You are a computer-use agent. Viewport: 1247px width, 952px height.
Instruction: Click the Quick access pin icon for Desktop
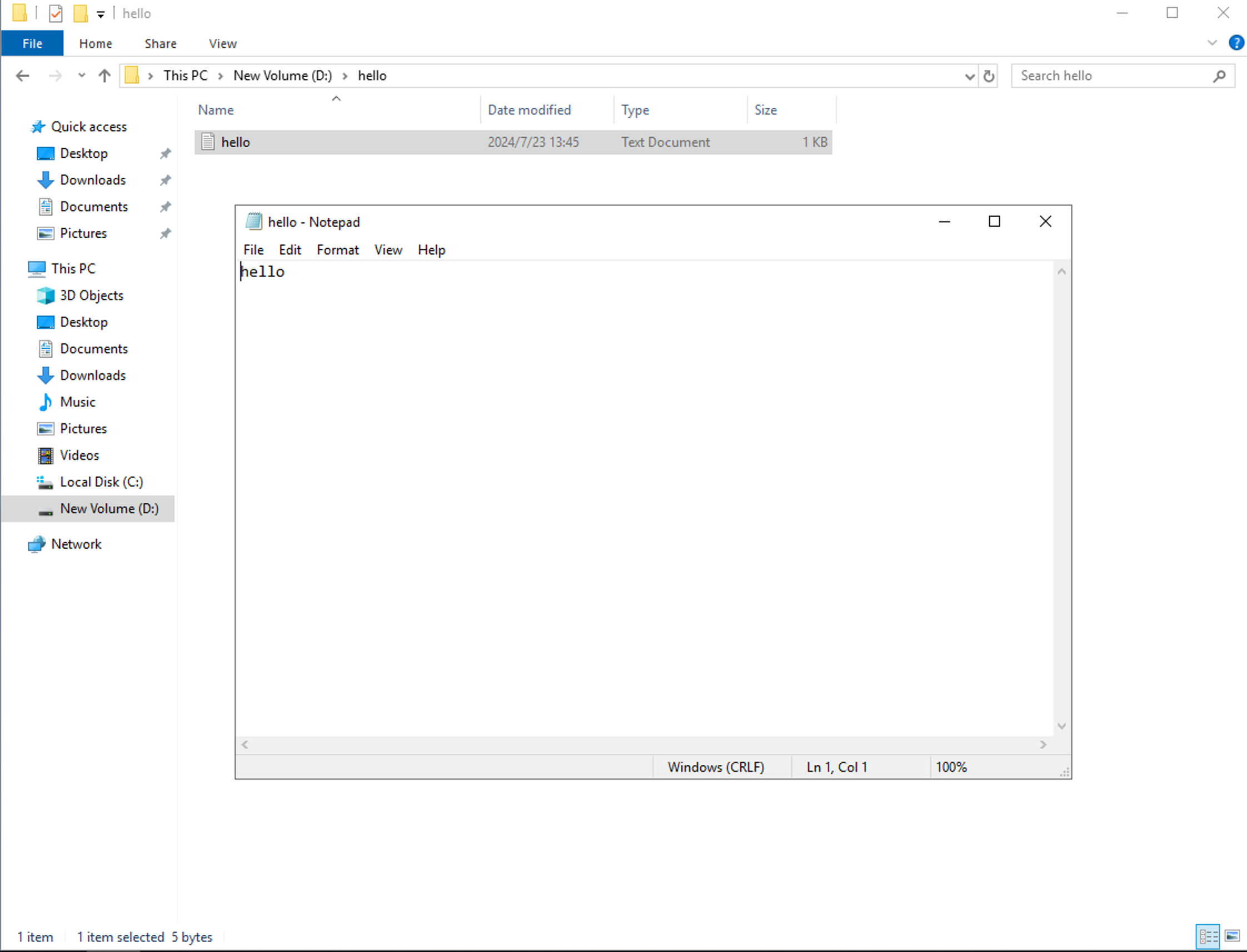pyautogui.click(x=165, y=153)
